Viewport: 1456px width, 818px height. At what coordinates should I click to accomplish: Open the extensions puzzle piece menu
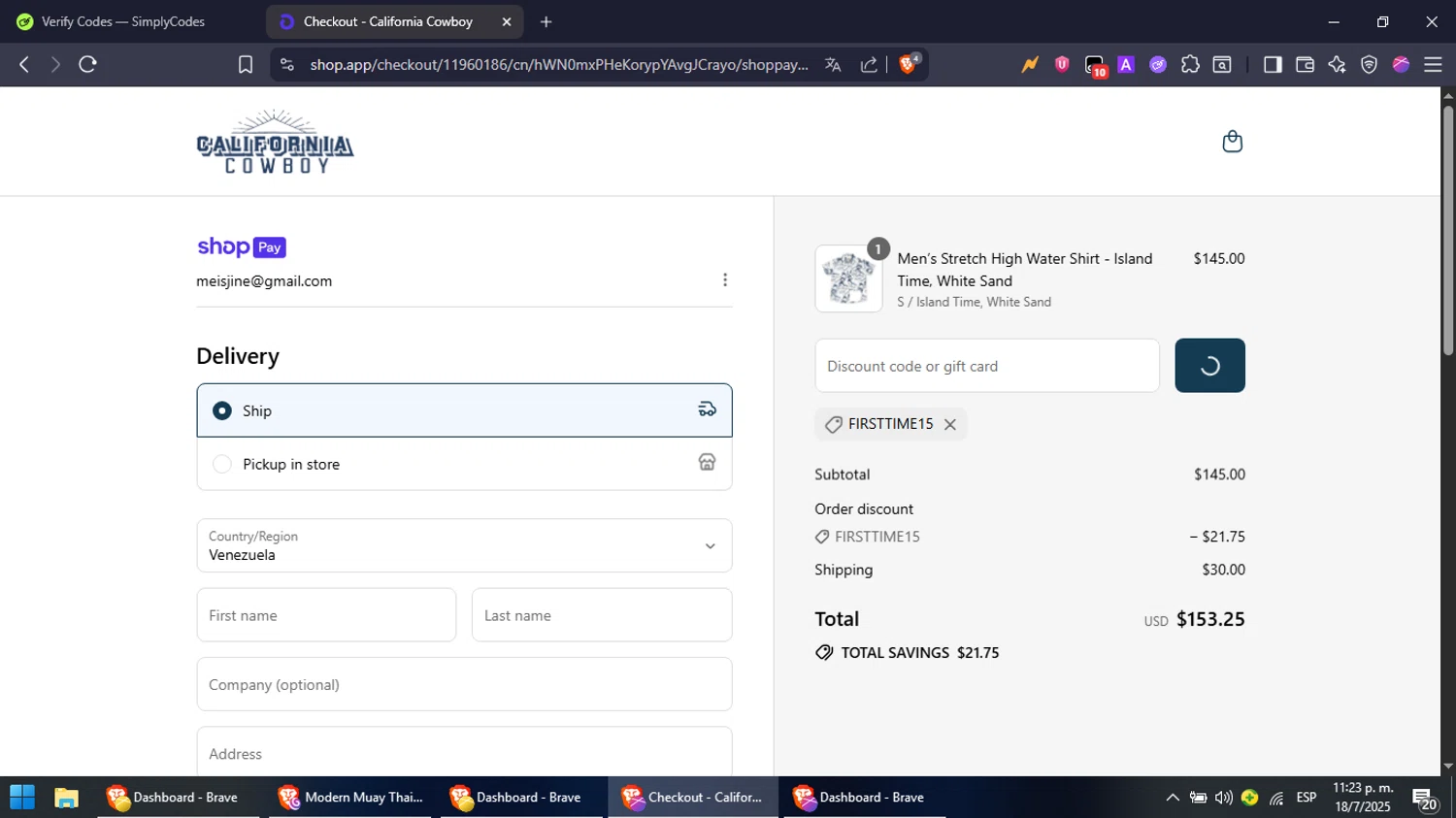pos(1190,64)
